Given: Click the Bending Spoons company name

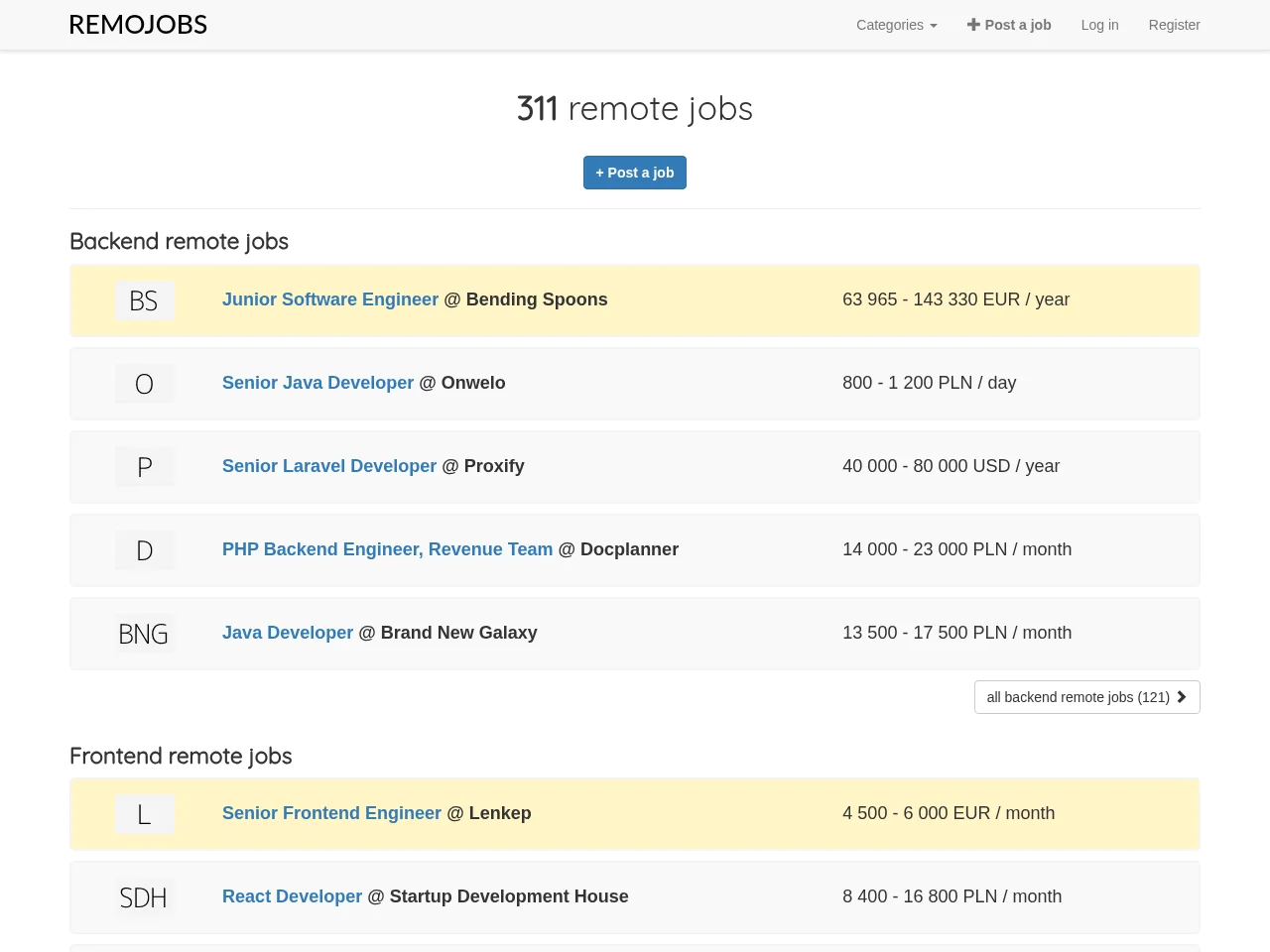Looking at the screenshot, I should [x=537, y=299].
